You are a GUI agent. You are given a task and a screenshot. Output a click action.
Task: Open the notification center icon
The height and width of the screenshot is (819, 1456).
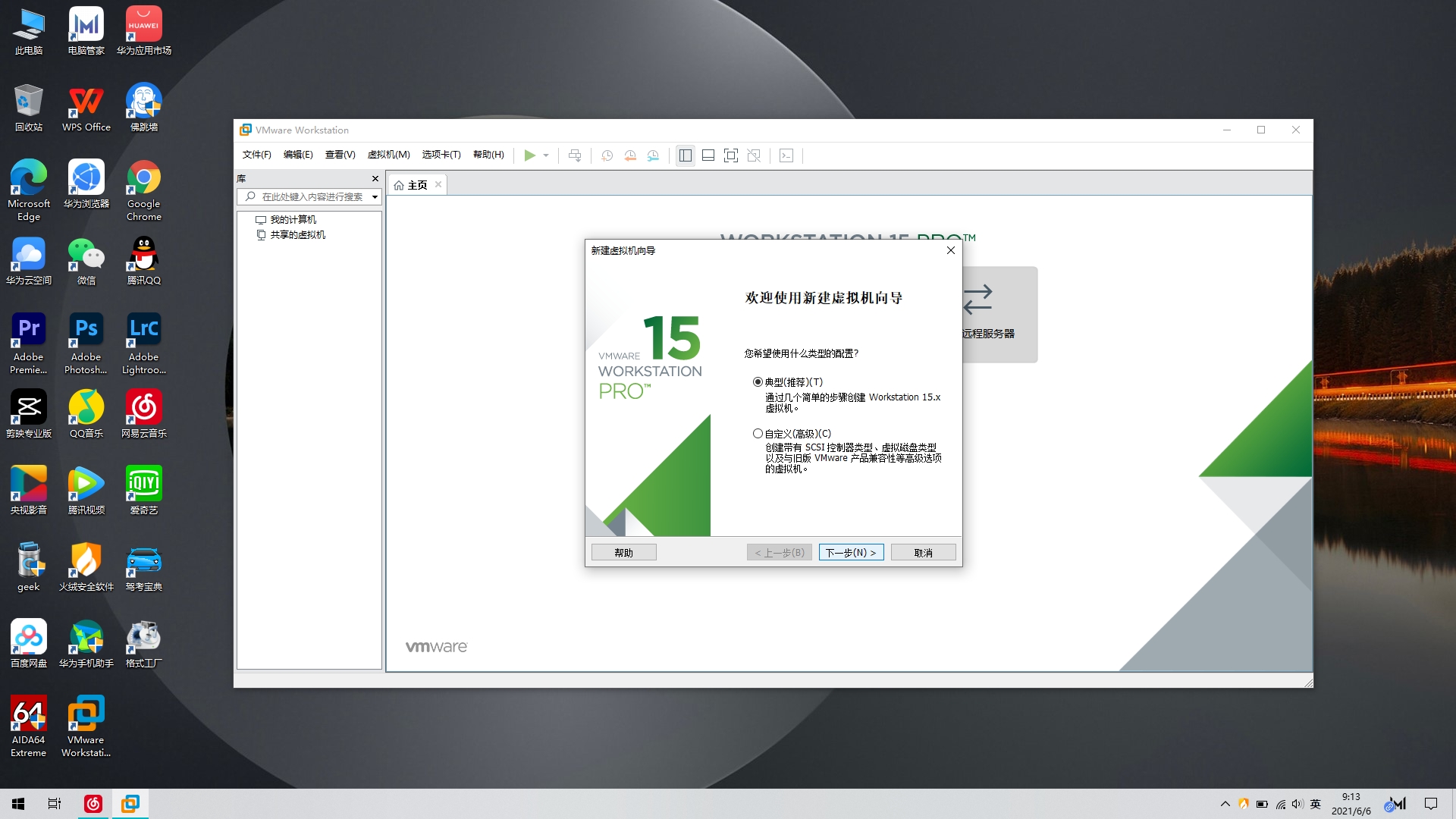click(x=1431, y=804)
